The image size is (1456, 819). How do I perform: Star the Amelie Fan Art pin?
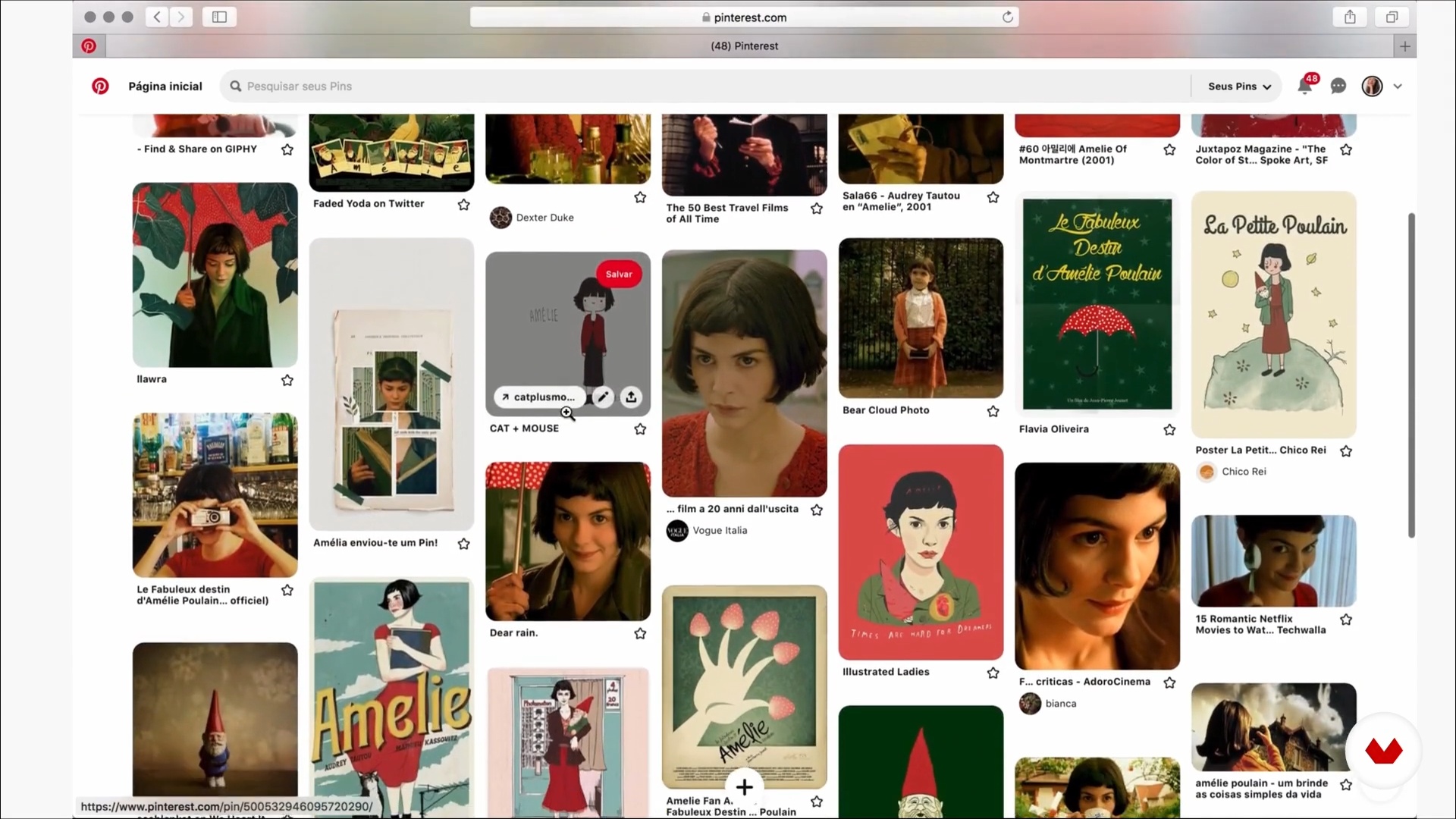coord(817,802)
